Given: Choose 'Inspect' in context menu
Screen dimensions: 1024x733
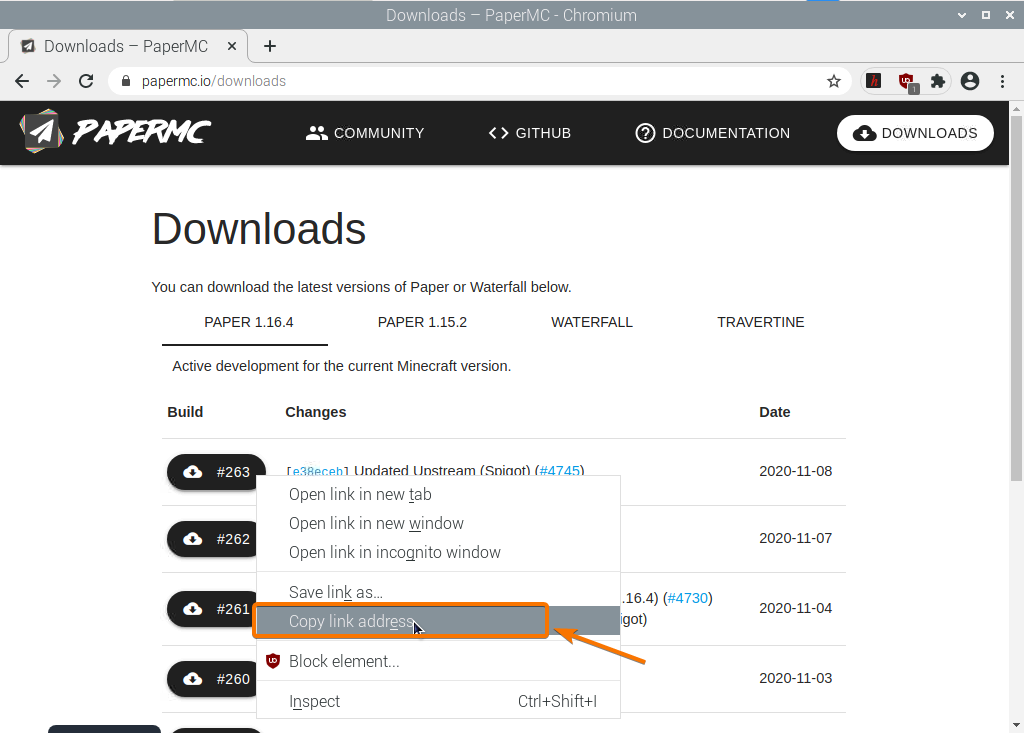Looking at the screenshot, I should tap(438, 701).
